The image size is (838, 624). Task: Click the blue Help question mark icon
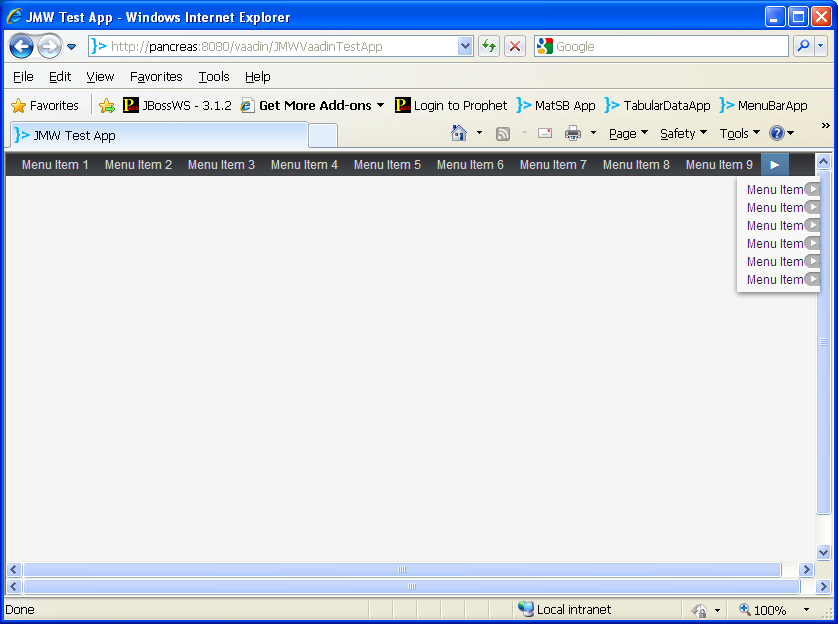pos(776,133)
